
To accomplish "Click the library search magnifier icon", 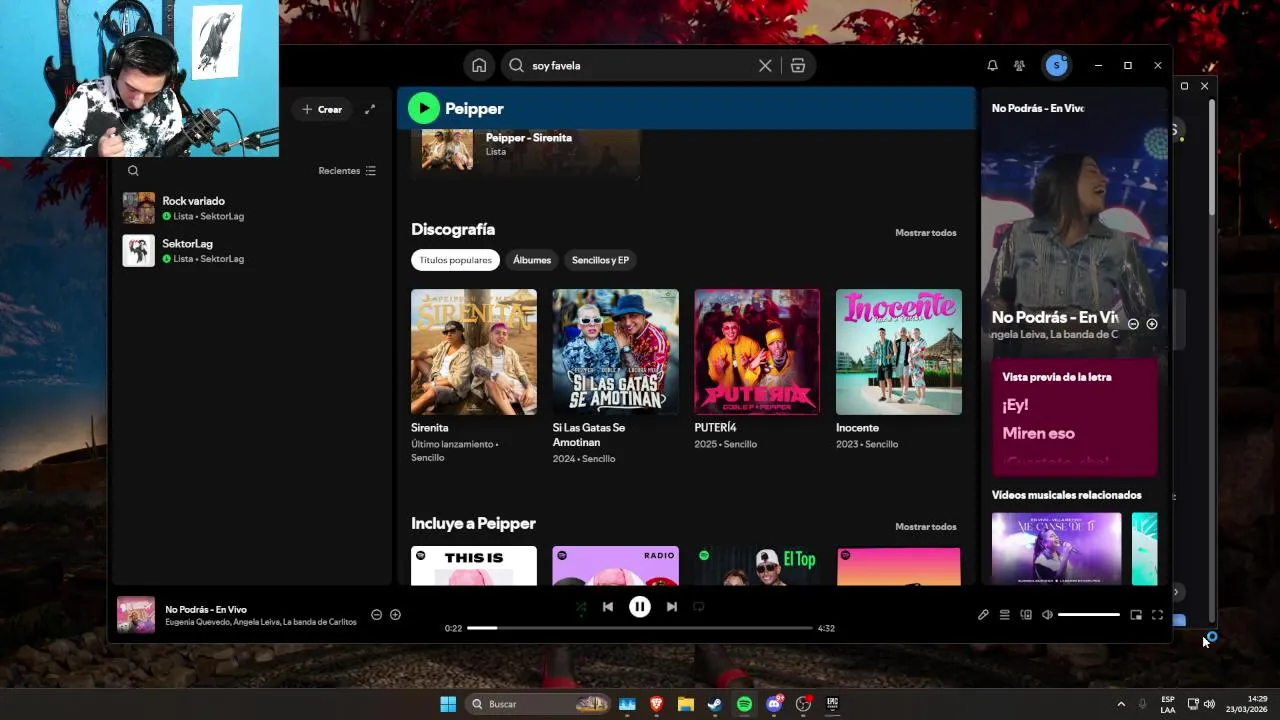I will point(133,171).
